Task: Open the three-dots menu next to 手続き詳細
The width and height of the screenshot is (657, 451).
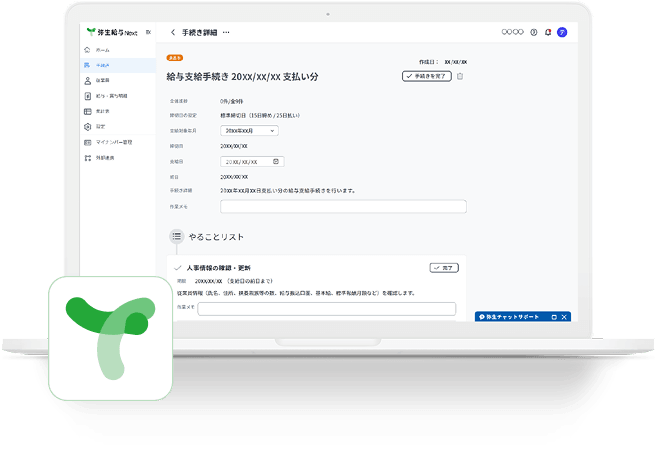Action: [226, 32]
